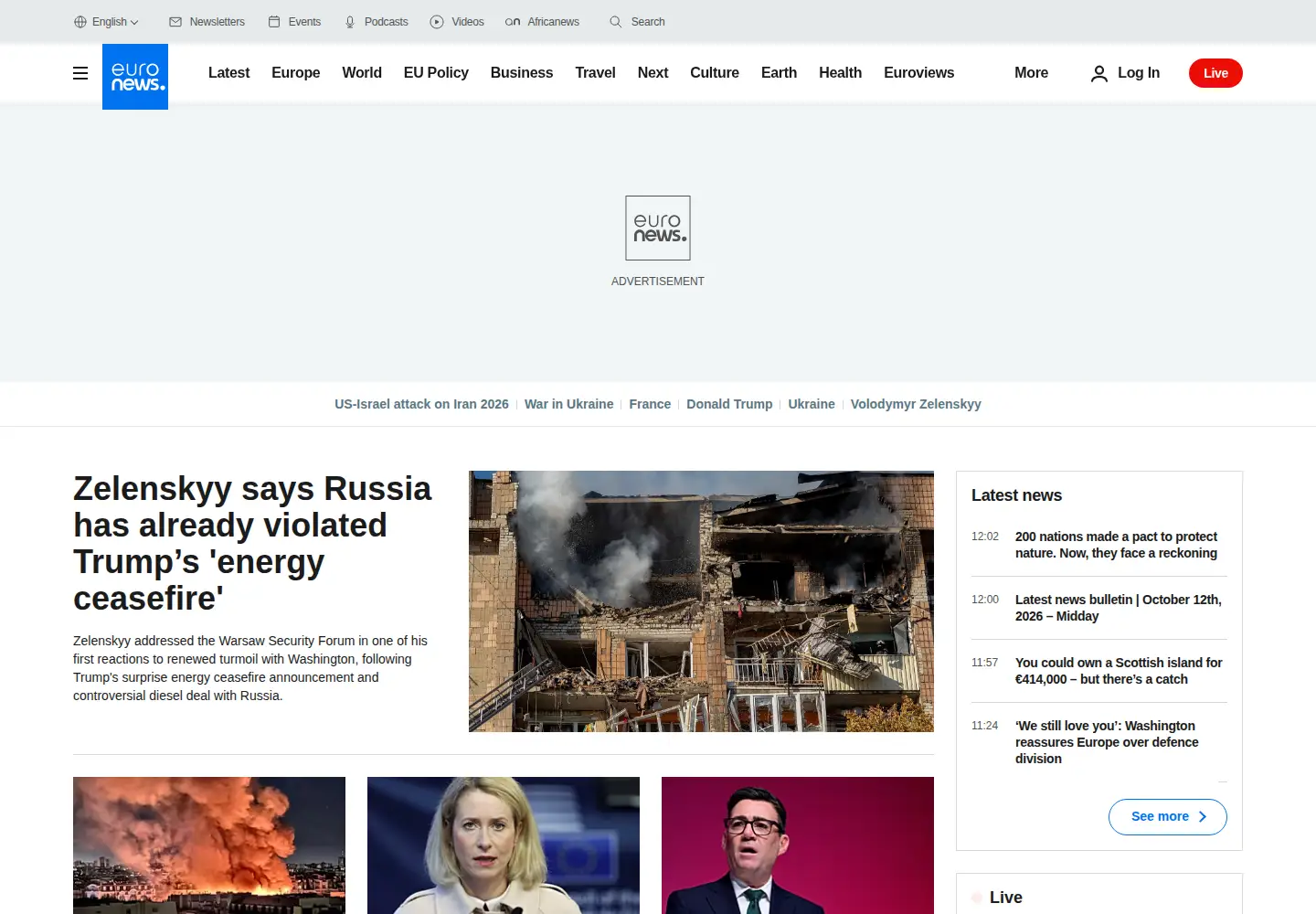Open the damaged apartment building lead image
The image size is (1316, 914).
click(701, 601)
